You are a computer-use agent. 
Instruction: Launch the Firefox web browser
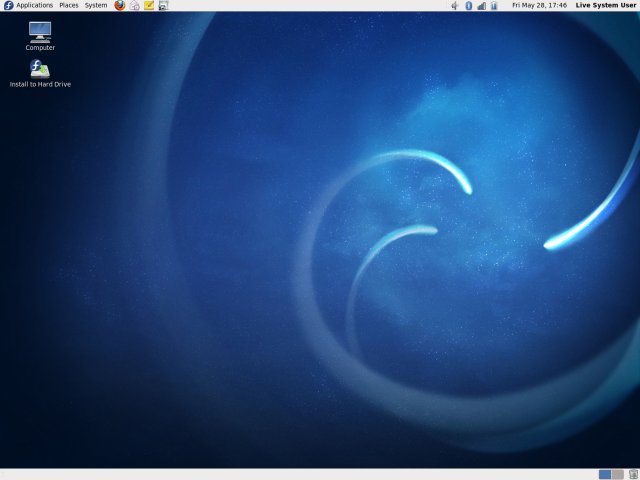point(120,5)
